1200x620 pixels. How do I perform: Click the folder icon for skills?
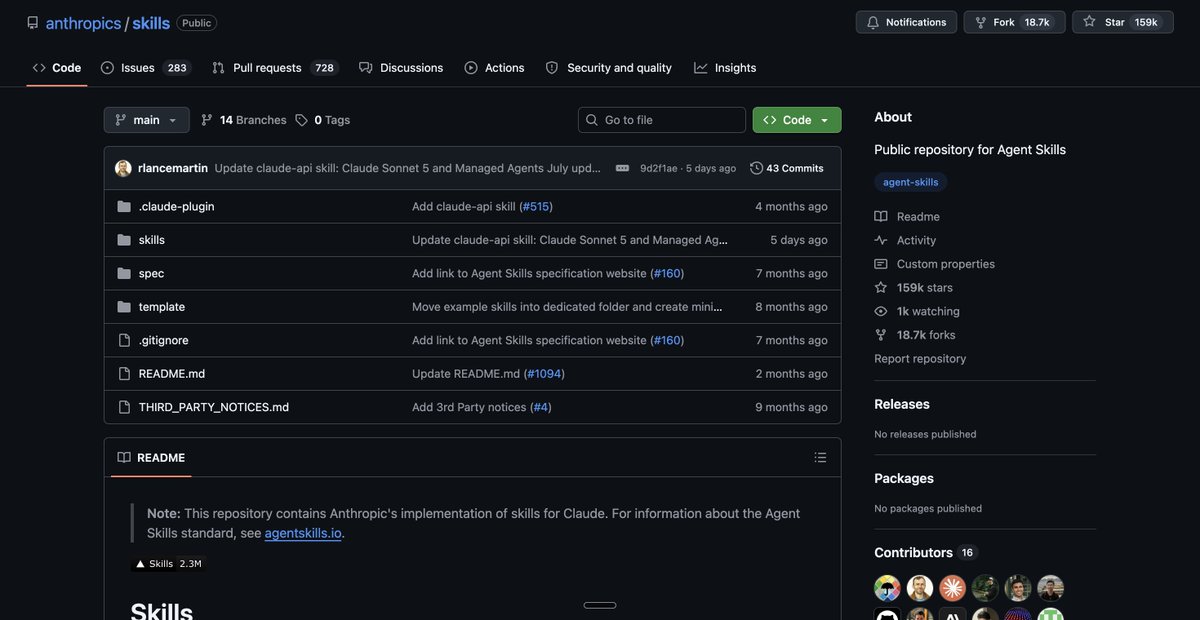[124, 240]
